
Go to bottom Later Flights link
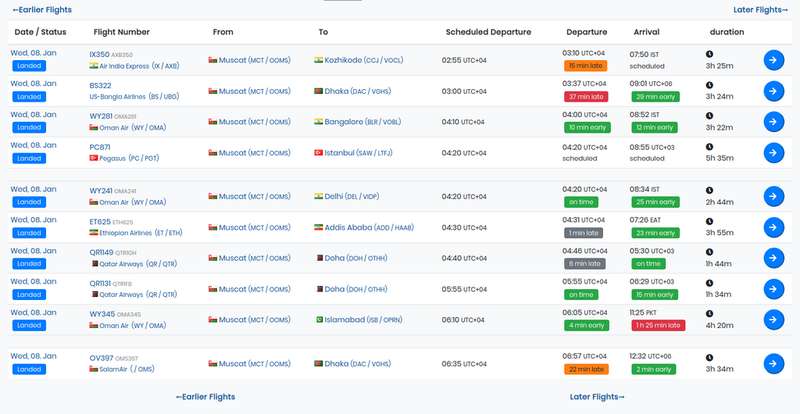coord(597,397)
